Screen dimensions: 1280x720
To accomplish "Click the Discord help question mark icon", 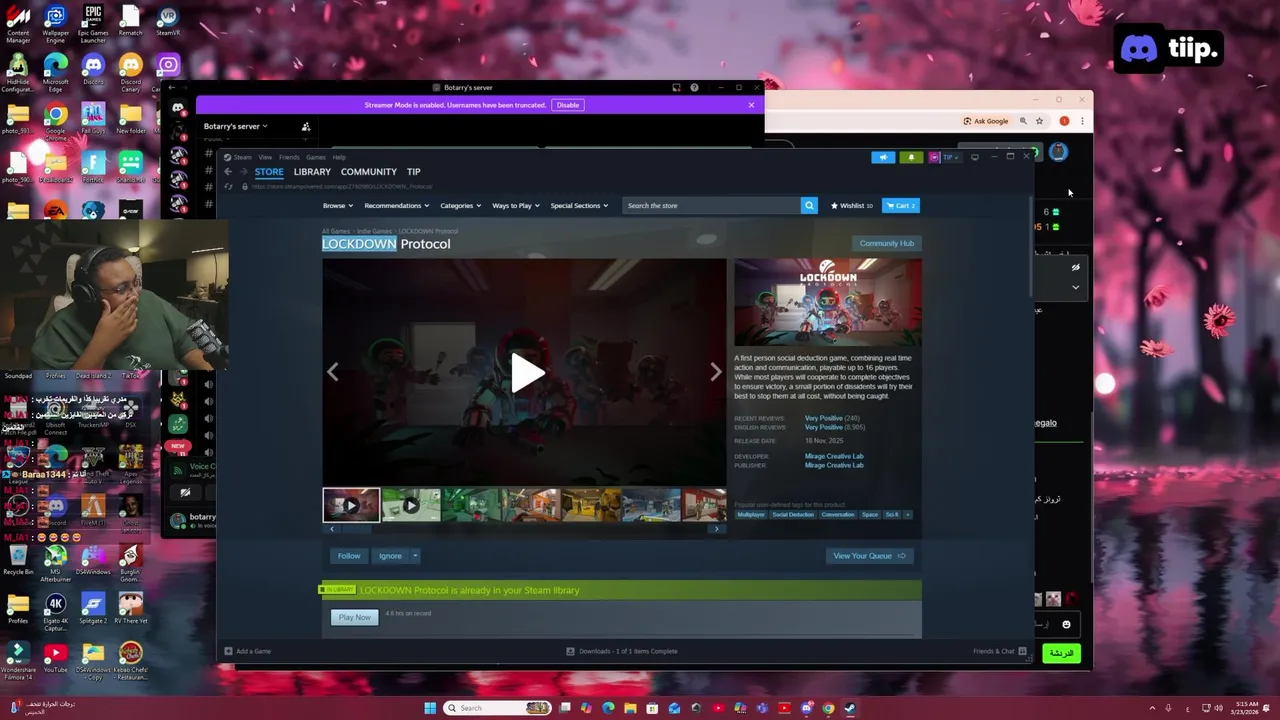I will click(694, 88).
